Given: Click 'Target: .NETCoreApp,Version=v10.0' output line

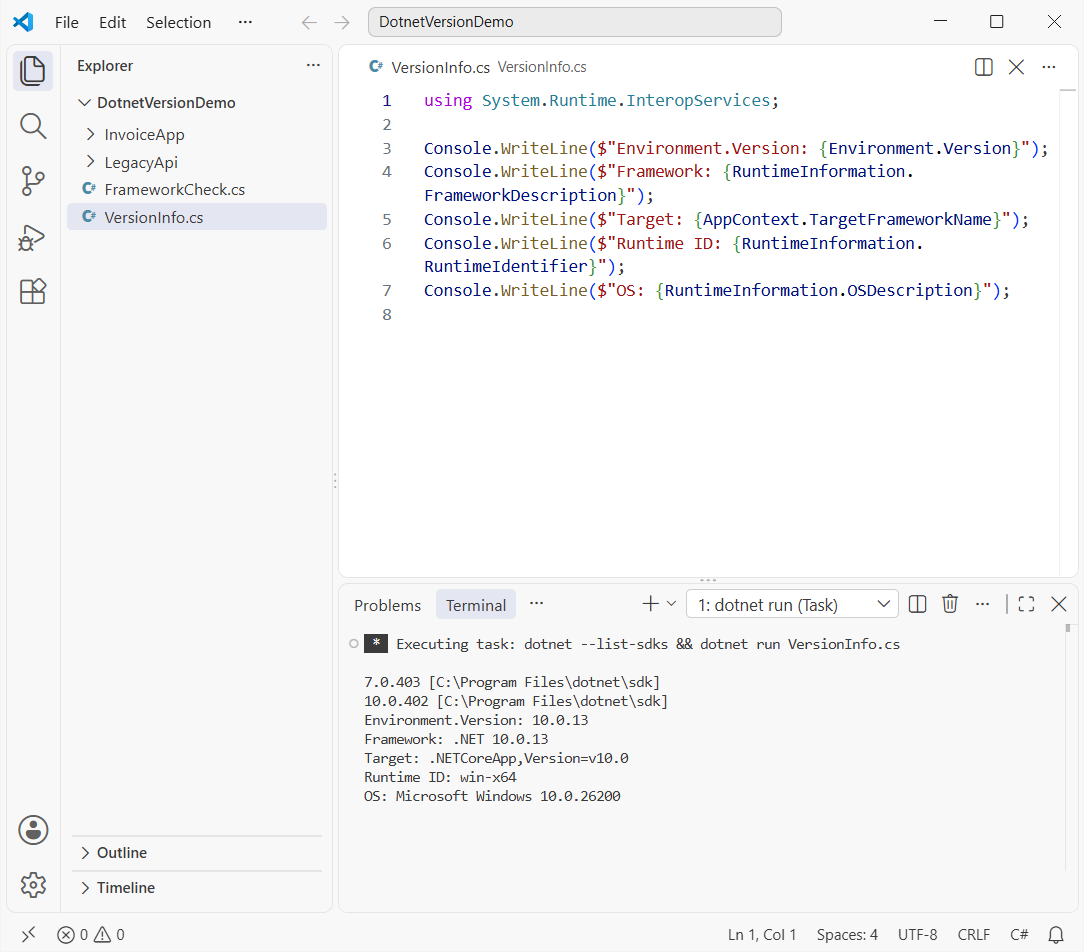Looking at the screenshot, I should click(x=496, y=758).
